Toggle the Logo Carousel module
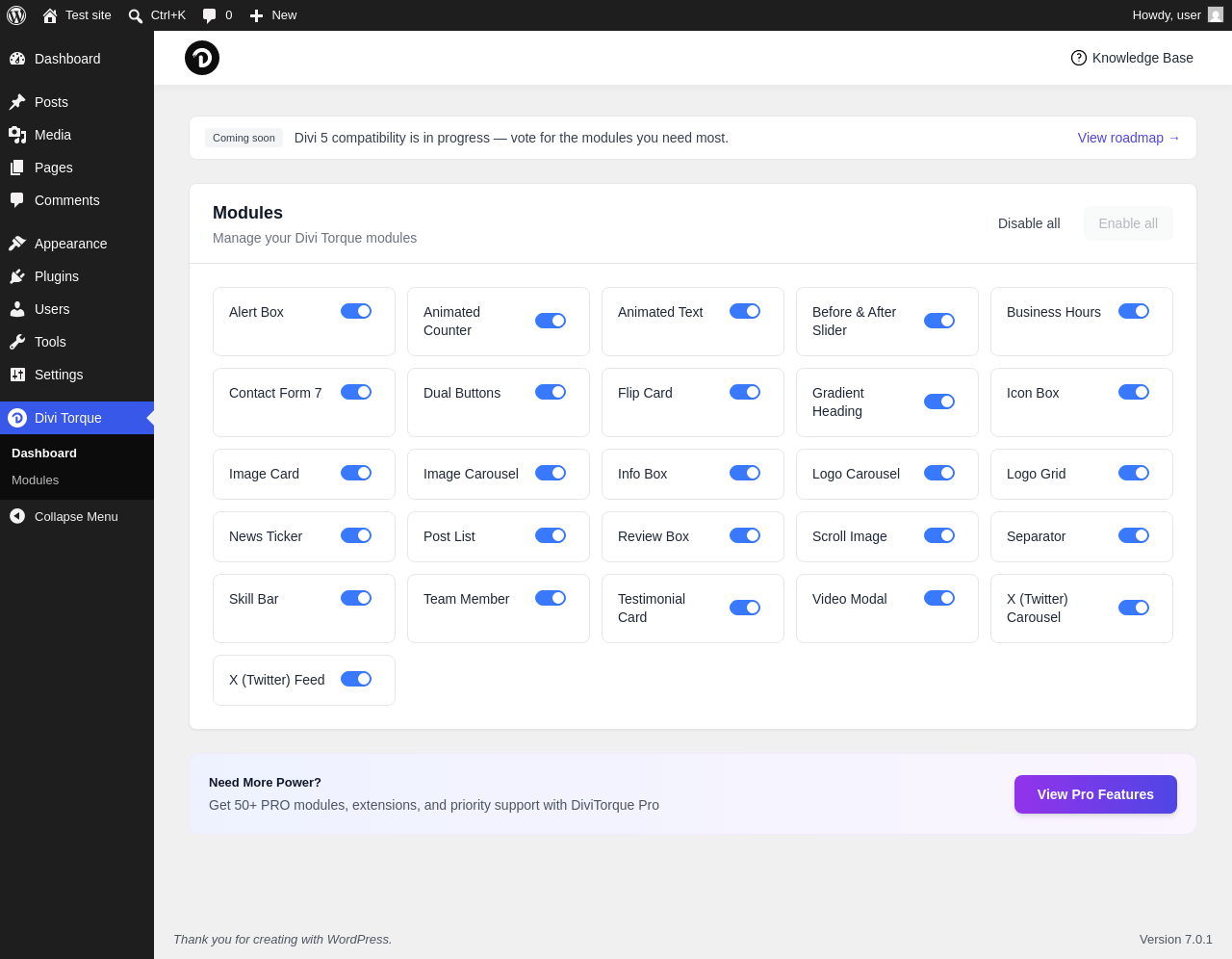The width and height of the screenshot is (1232, 959). pyautogui.click(x=939, y=473)
